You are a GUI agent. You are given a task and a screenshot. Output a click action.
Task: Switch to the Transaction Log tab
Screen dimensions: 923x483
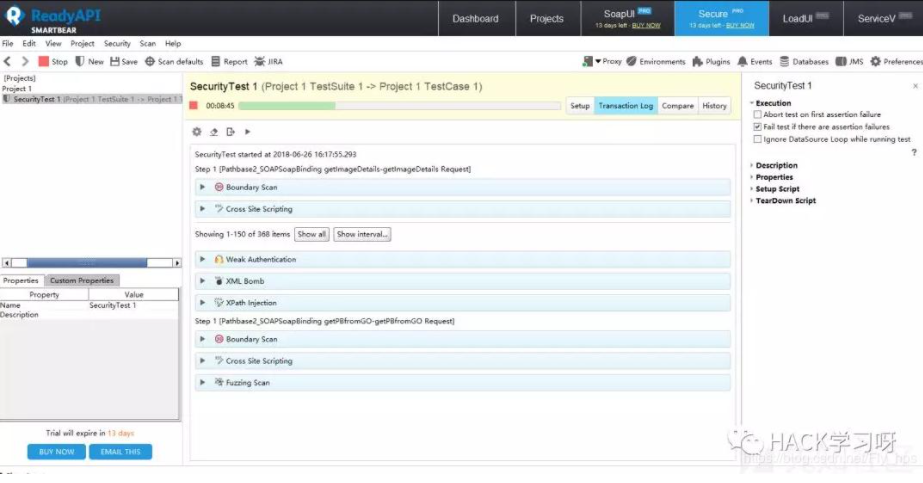click(626, 106)
